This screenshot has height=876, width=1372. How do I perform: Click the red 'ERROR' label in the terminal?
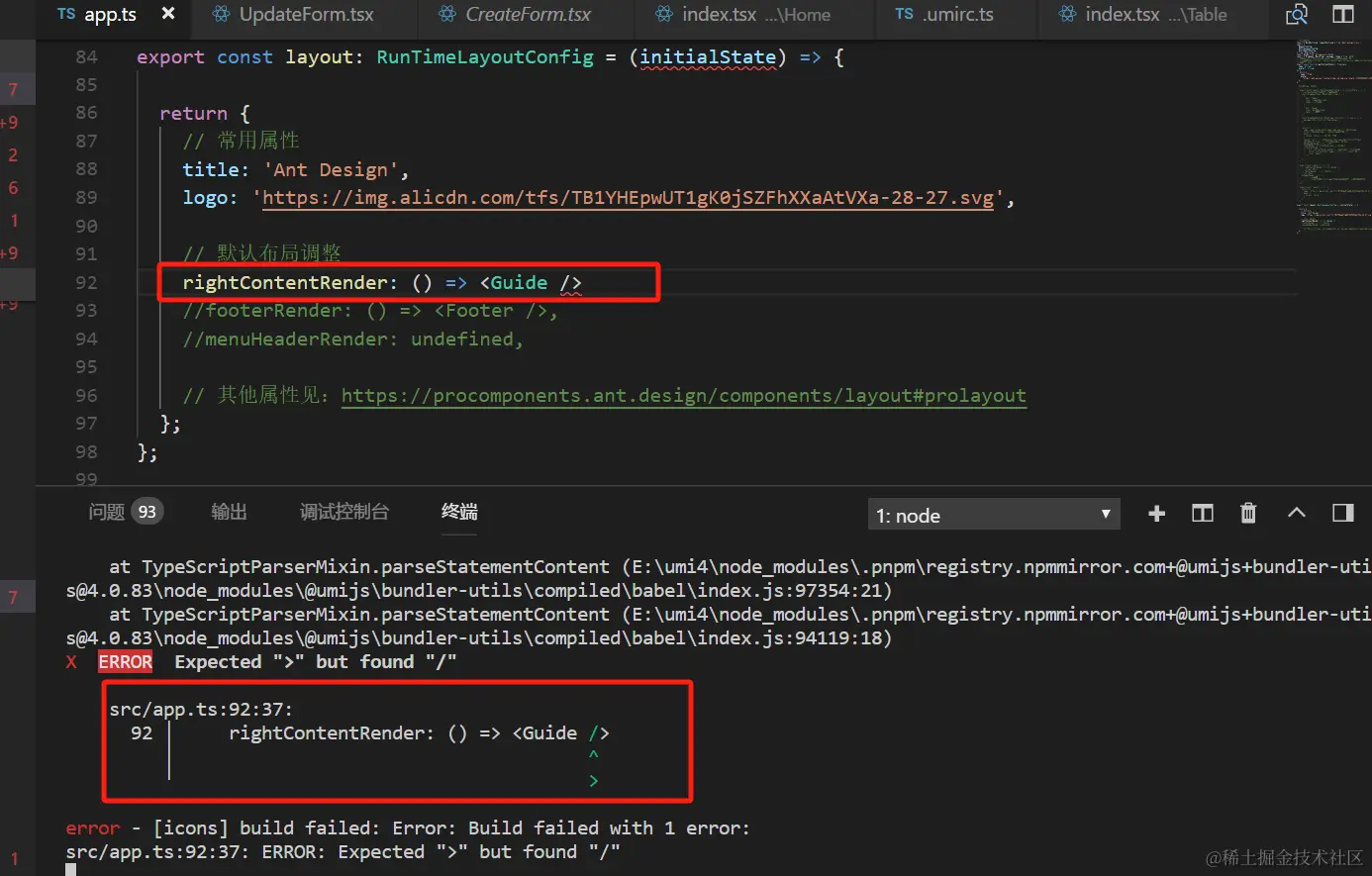pyautogui.click(x=126, y=662)
